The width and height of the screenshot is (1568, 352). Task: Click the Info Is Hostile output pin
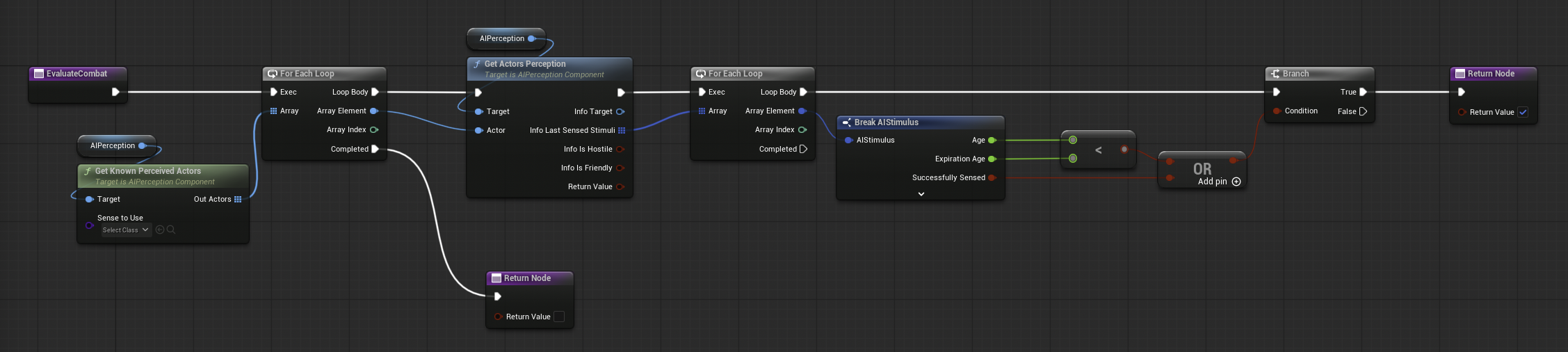620,149
